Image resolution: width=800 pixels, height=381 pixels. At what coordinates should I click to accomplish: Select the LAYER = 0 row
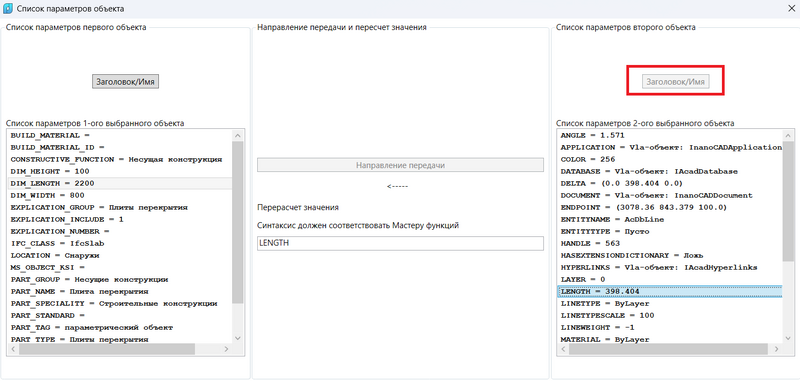point(669,280)
